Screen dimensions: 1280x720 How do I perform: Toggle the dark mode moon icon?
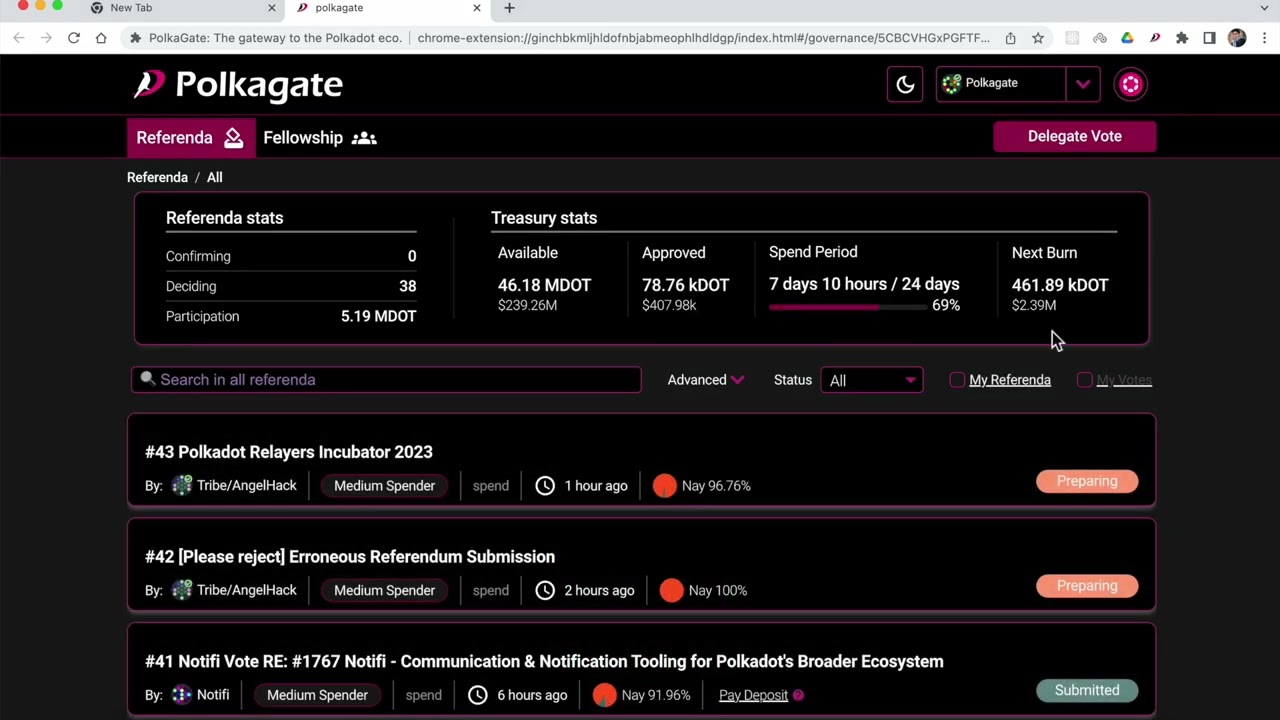tap(905, 84)
